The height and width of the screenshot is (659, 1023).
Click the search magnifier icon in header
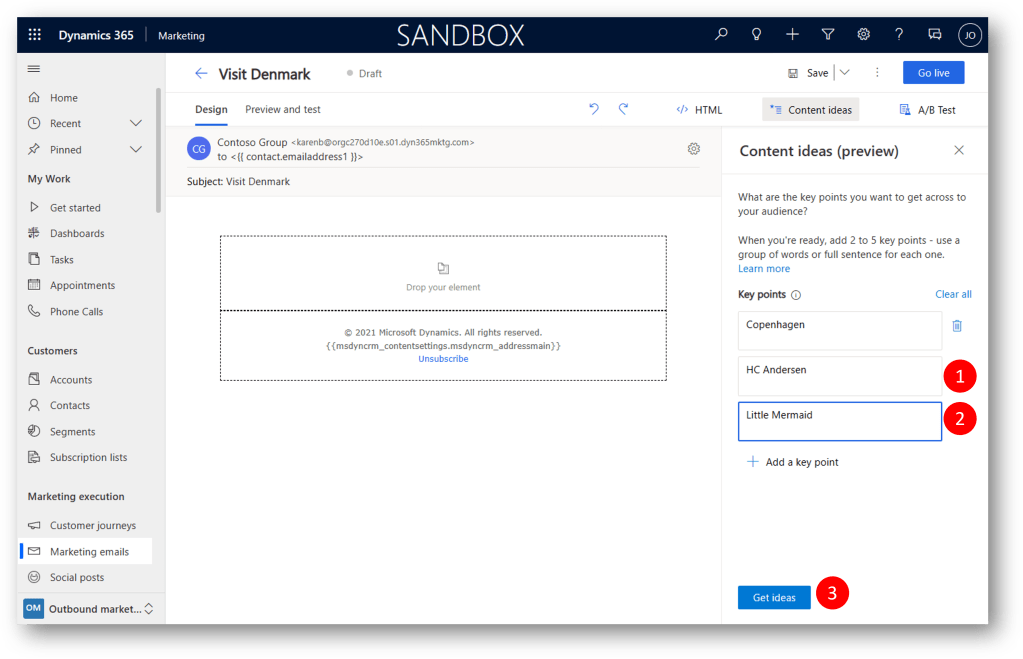pos(721,35)
